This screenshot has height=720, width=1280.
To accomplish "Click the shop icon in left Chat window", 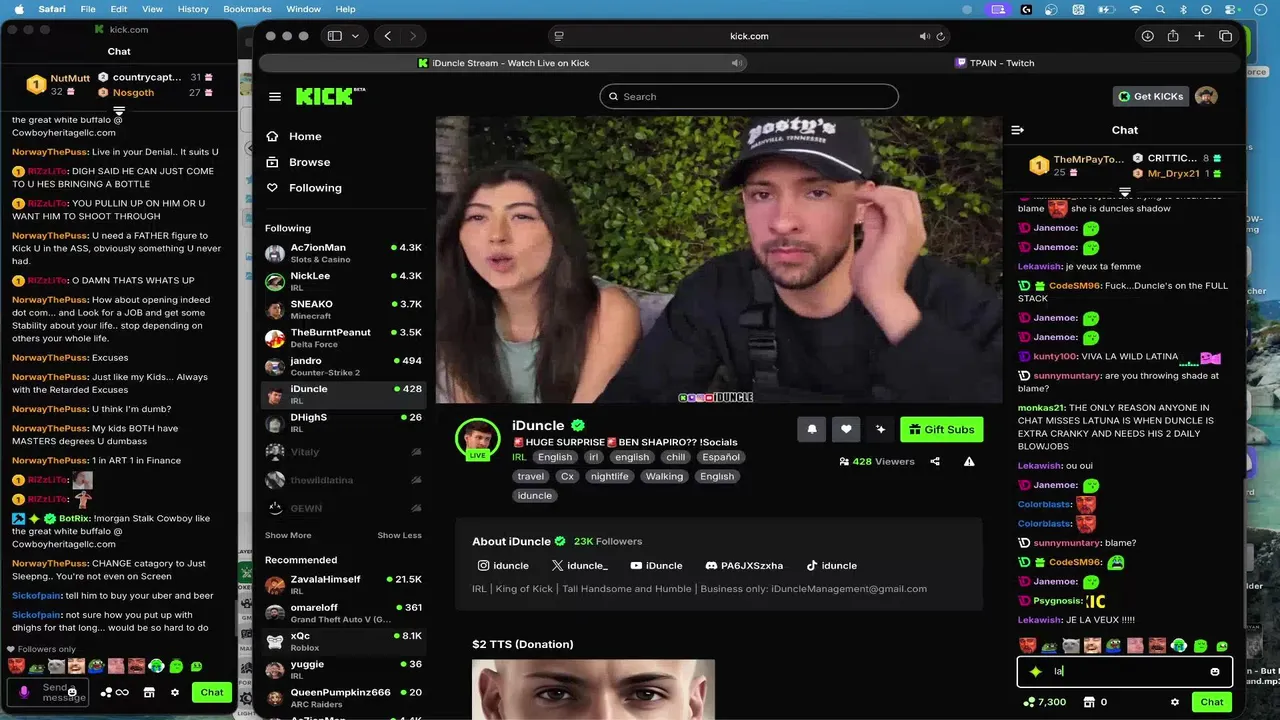I will [x=149, y=692].
